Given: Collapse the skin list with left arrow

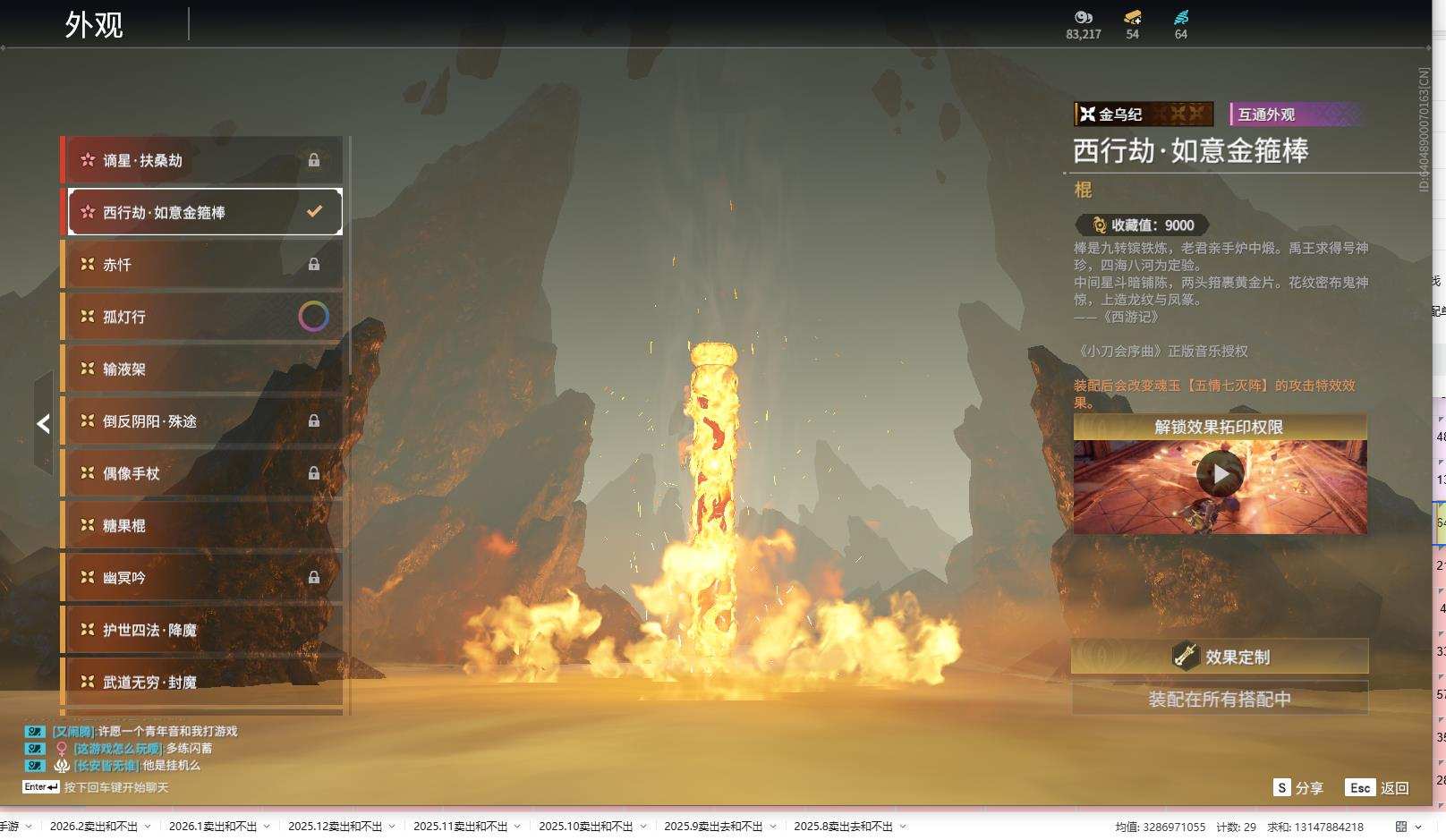Looking at the screenshot, I should pos(43,423).
